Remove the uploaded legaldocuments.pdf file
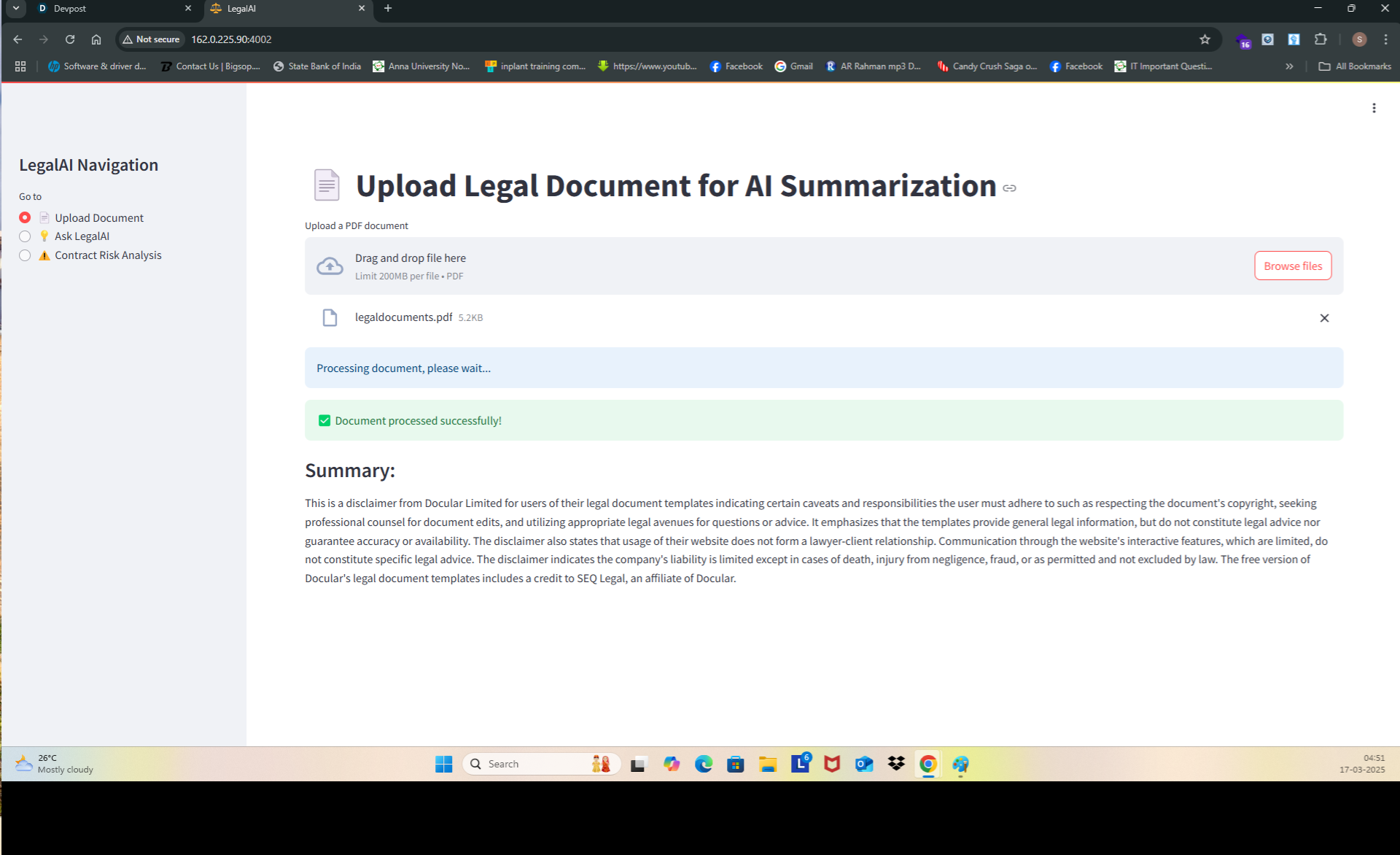Image resolution: width=1400 pixels, height=855 pixels. tap(1324, 318)
